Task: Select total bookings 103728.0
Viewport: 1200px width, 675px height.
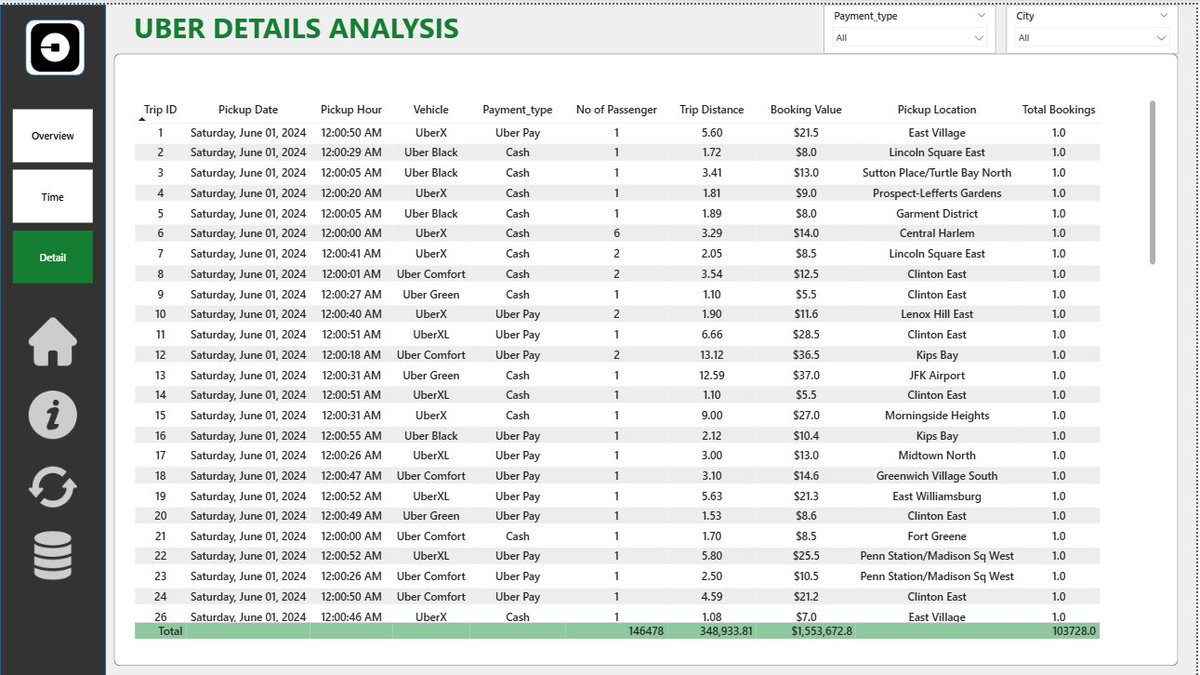Action: (x=1072, y=632)
